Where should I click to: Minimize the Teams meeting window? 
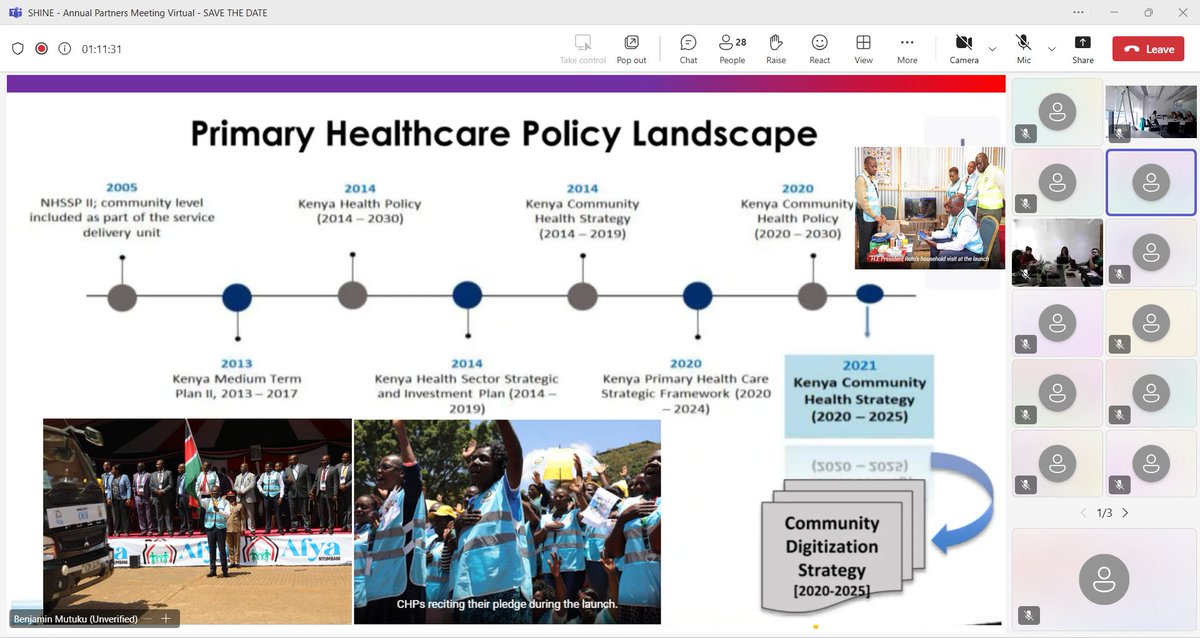1114,13
